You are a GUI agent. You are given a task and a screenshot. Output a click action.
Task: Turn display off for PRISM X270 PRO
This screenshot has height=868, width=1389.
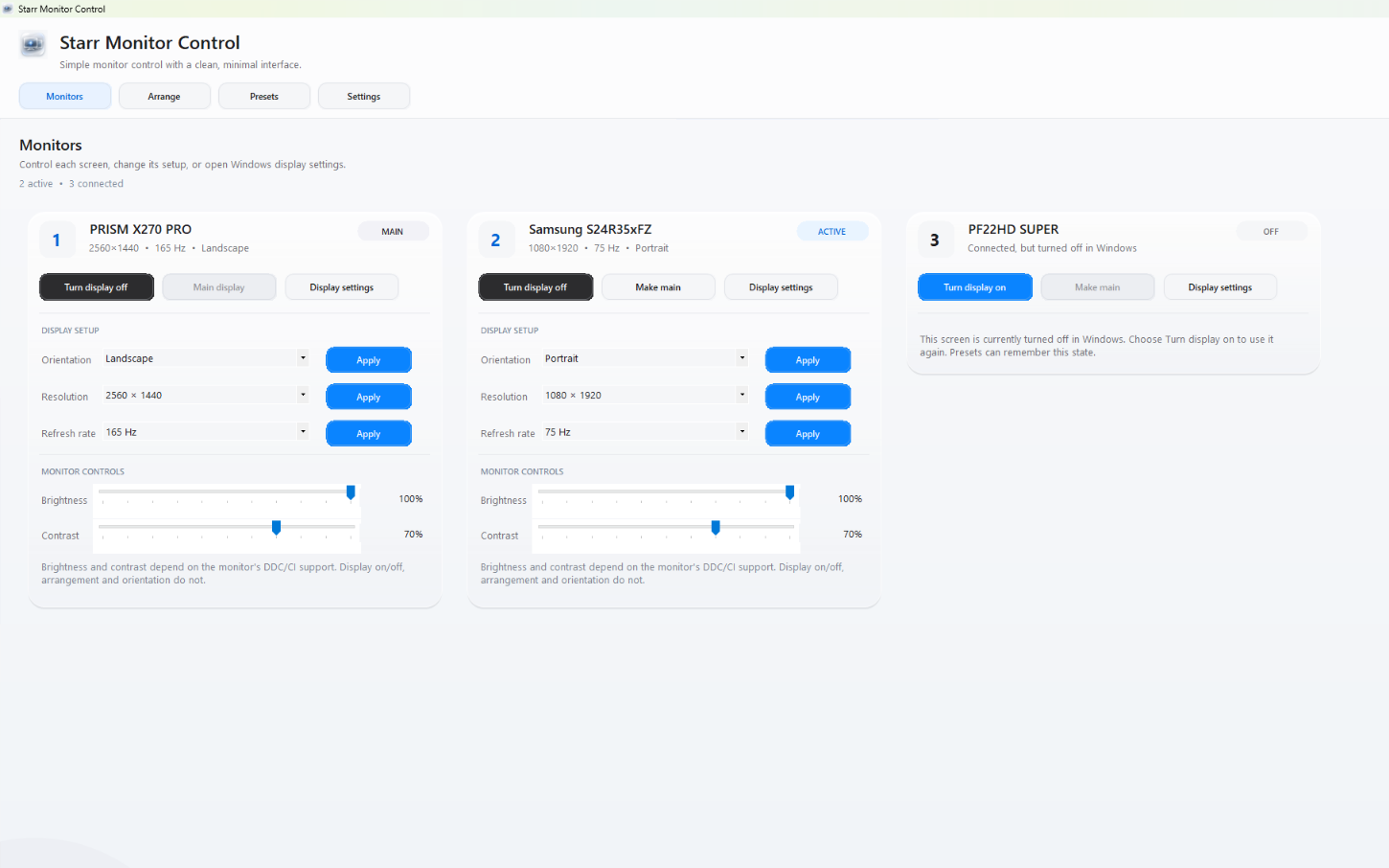pyautogui.click(x=96, y=287)
